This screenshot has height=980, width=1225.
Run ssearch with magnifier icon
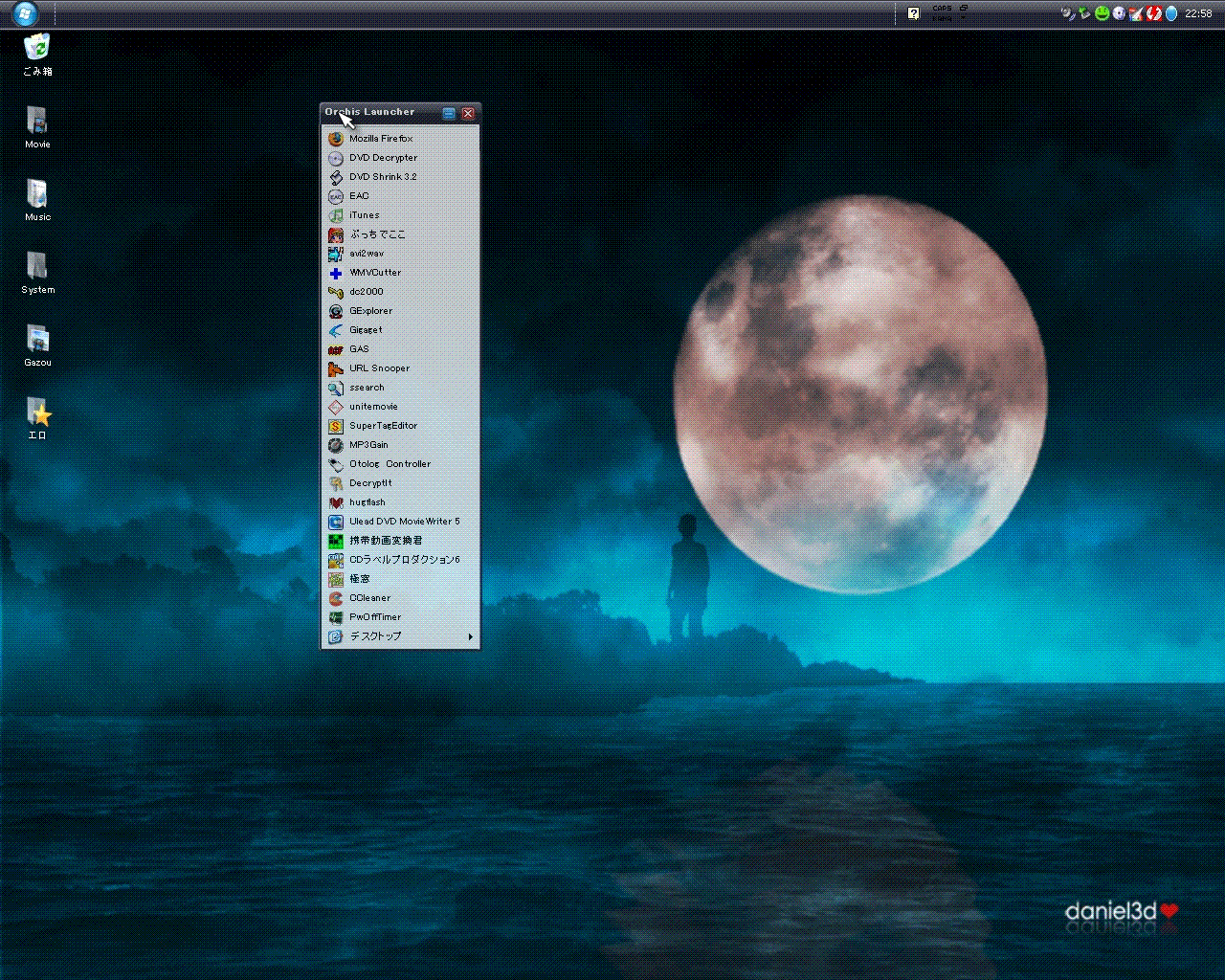(400, 388)
